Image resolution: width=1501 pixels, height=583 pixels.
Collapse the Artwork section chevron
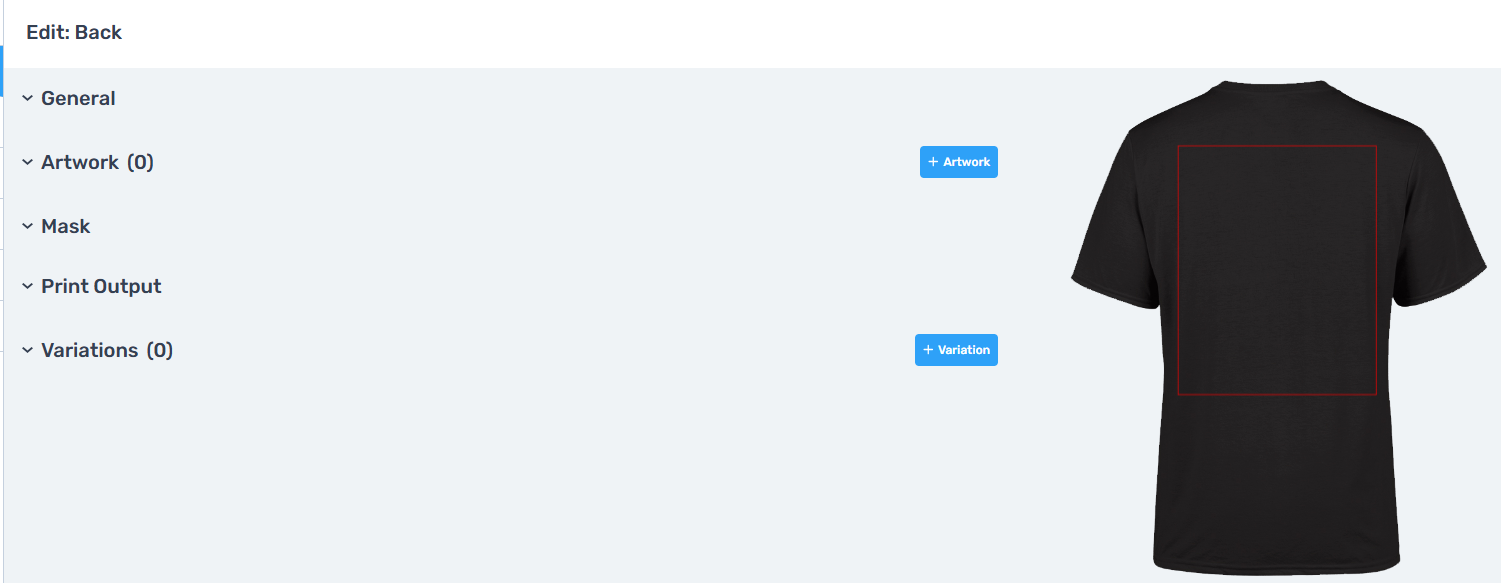tap(28, 162)
